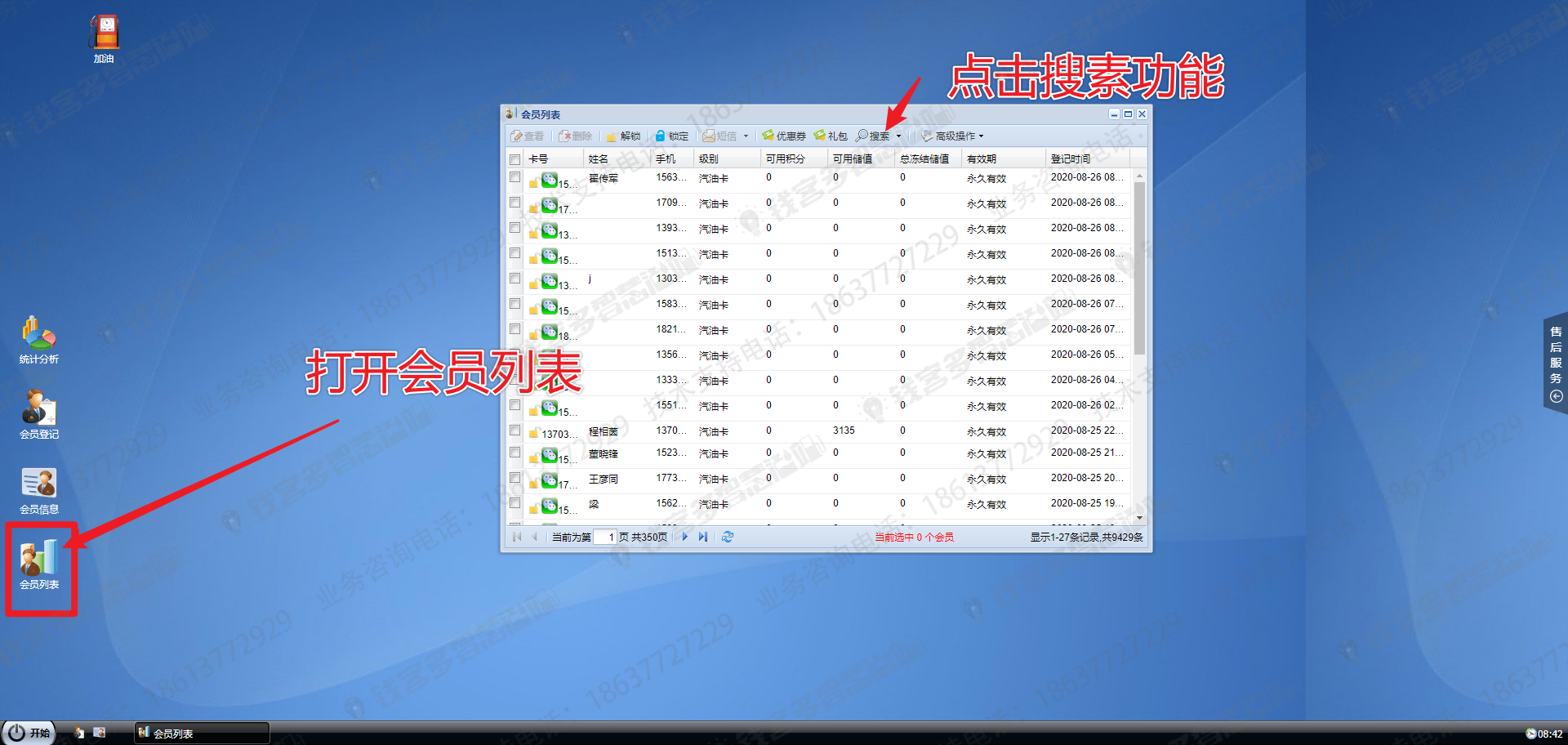Click the 优惠券 coupon toolbar icon
Screen dimensions: 1568x745
pos(784,136)
